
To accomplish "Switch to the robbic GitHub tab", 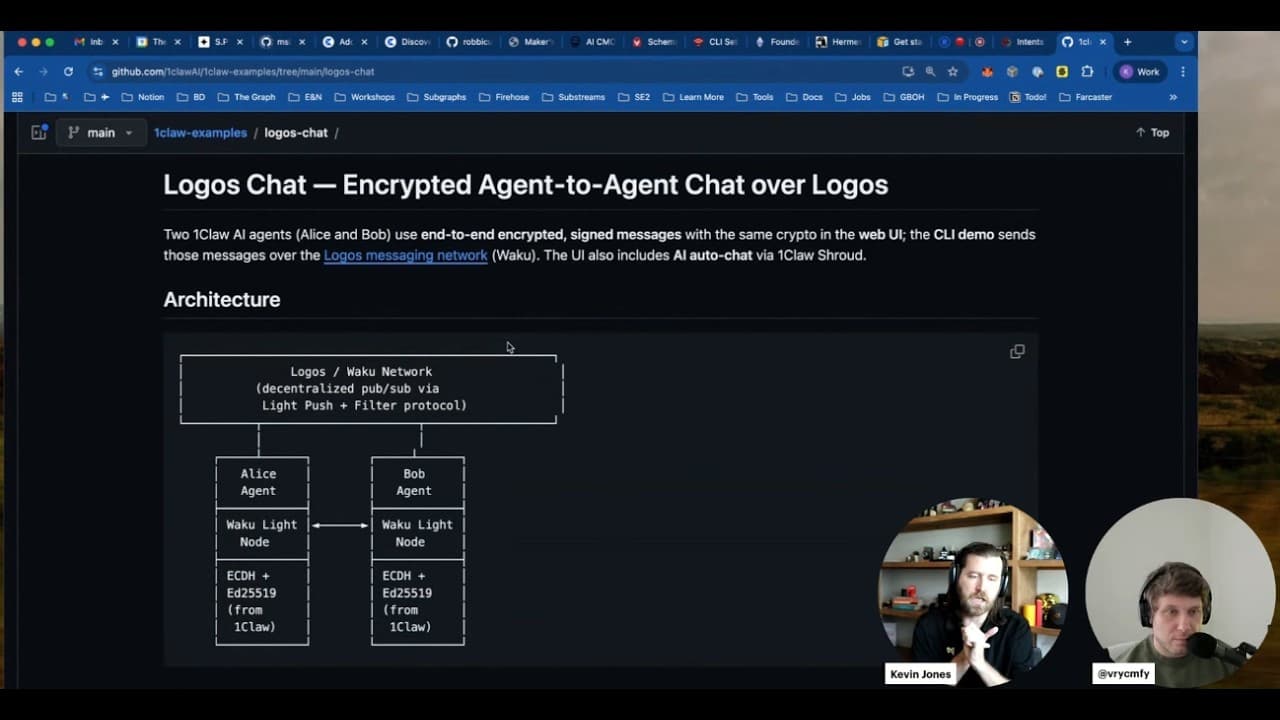I will tap(467, 42).
